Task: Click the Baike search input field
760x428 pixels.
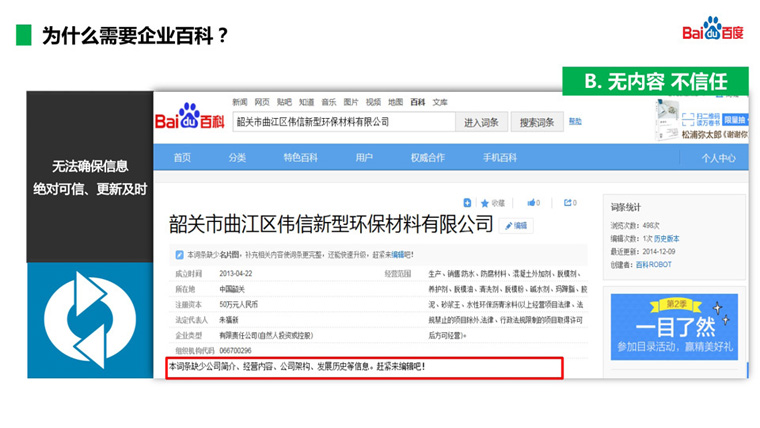Action: pyautogui.click(x=344, y=122)
